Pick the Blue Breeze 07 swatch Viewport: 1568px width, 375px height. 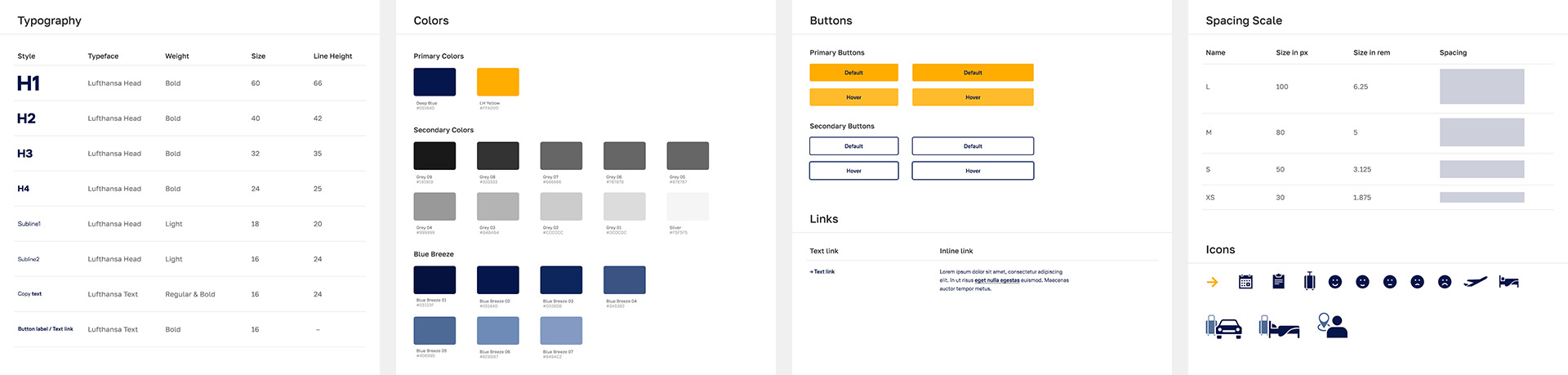click(x=561, y=330)
